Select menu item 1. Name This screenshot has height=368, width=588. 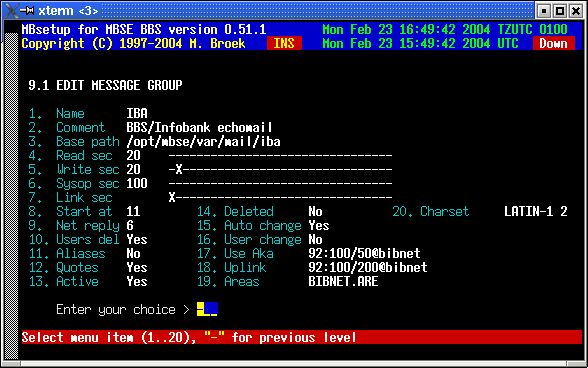[x=57, y=113]
